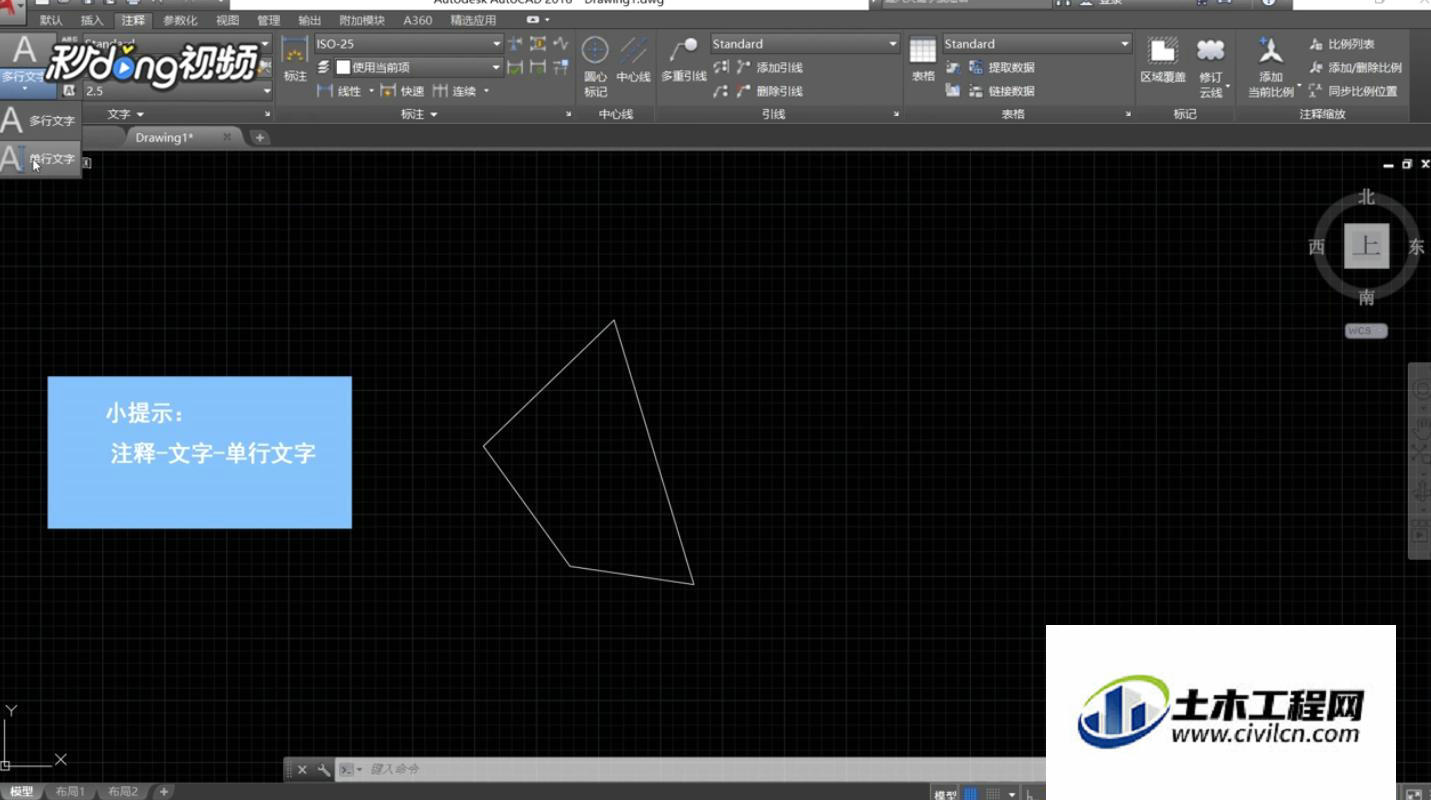The width and height of the screenshot is (1431, 800).
Task: Switch to the 布局1 layout tab
Action: (x=70, y=792)
